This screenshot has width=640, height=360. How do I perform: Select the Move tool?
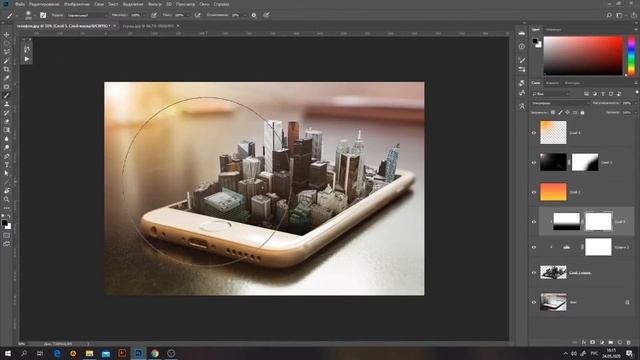pos(7,35)
